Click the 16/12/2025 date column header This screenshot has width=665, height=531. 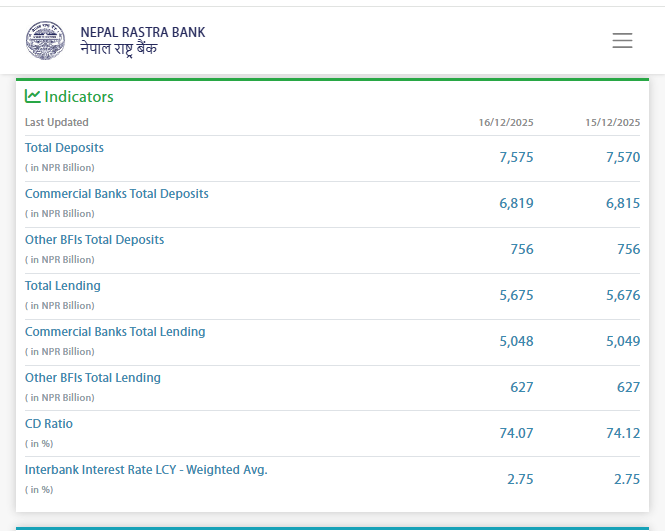505,123
